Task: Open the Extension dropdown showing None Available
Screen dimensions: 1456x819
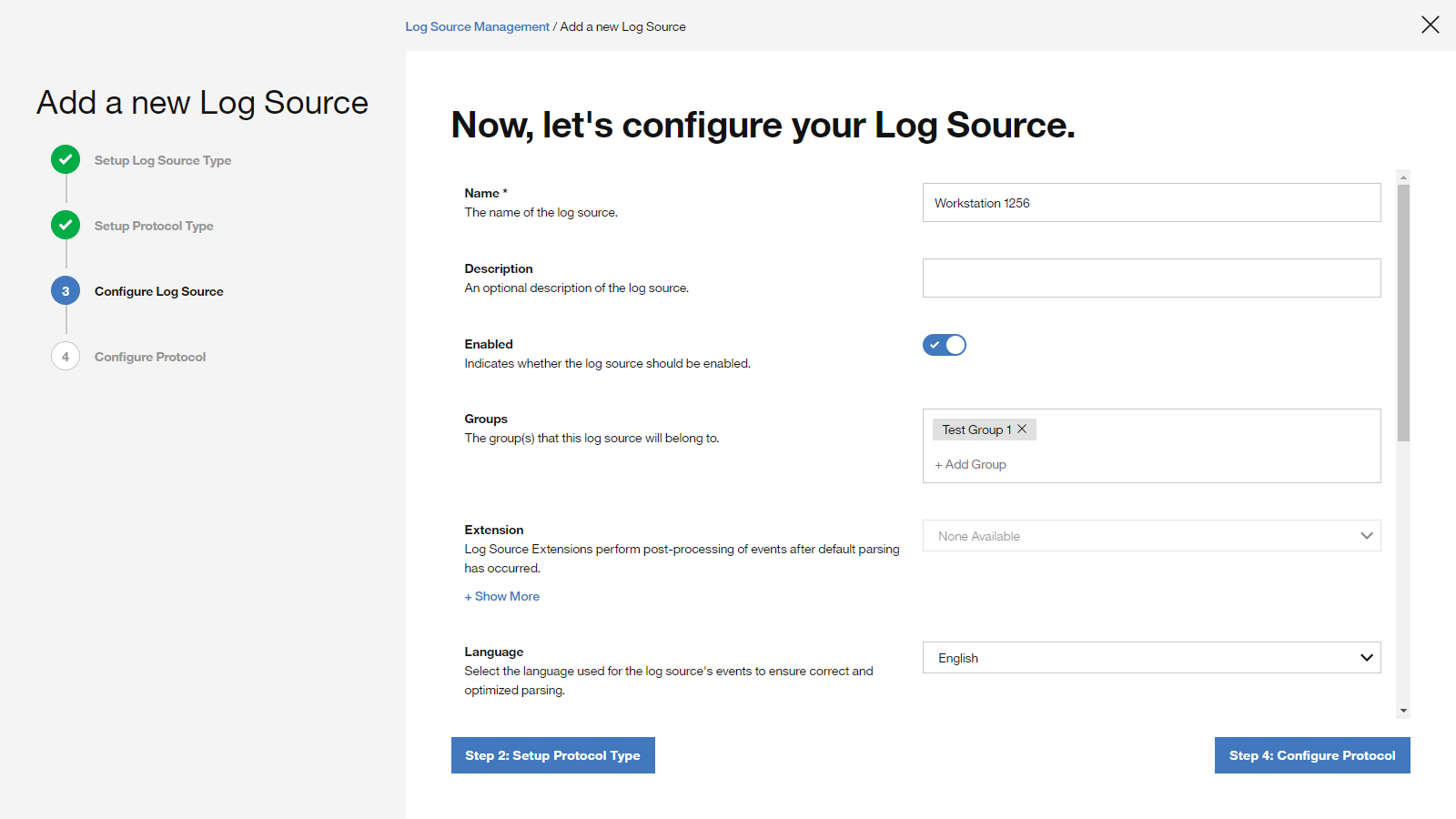Action: (1151, 535)
